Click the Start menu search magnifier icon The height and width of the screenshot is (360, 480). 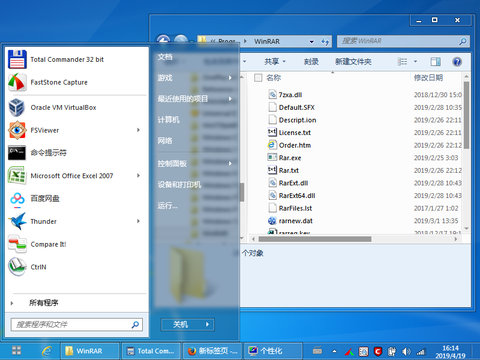[135, 324]
